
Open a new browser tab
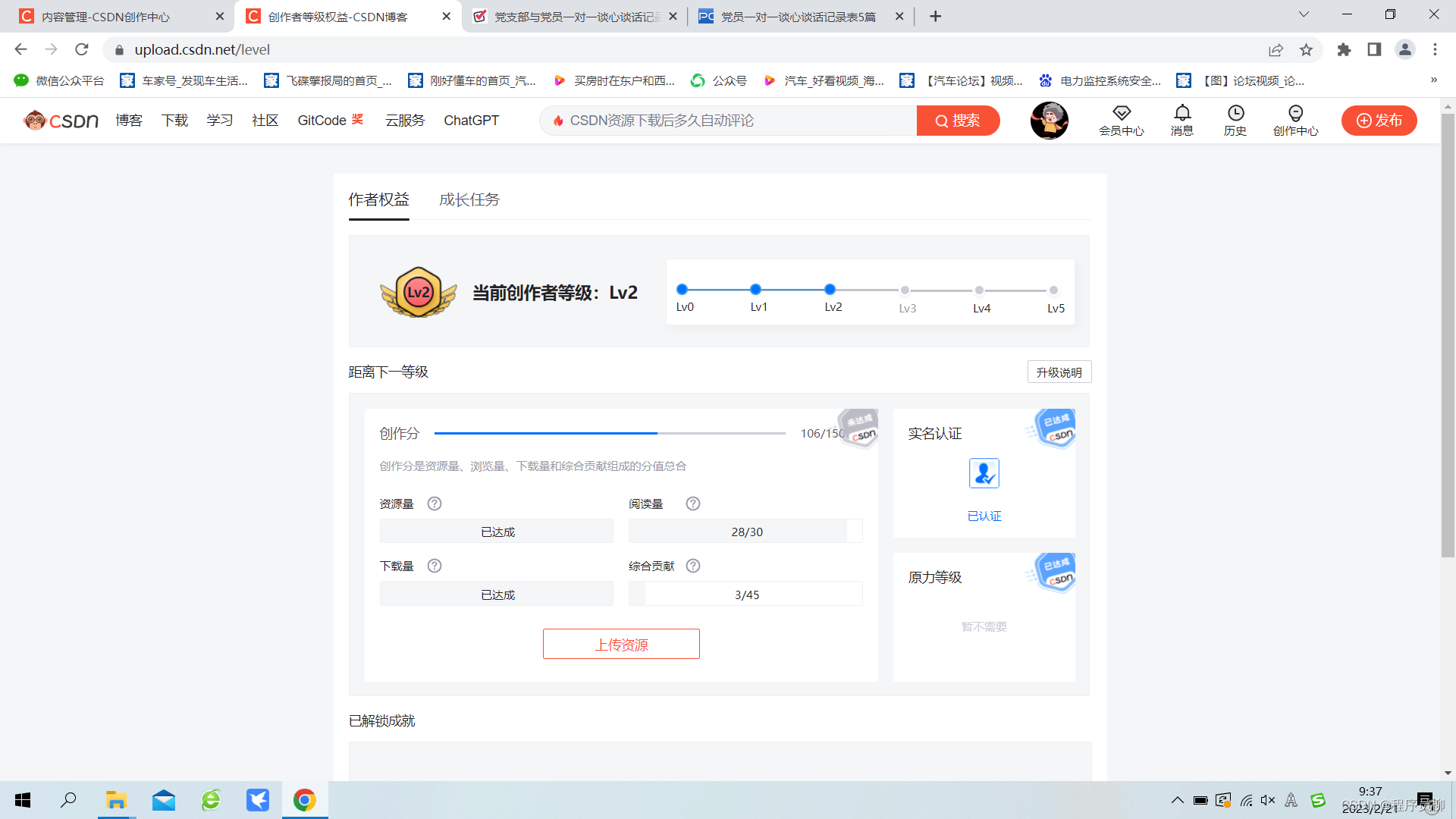[x=935, y=16]
